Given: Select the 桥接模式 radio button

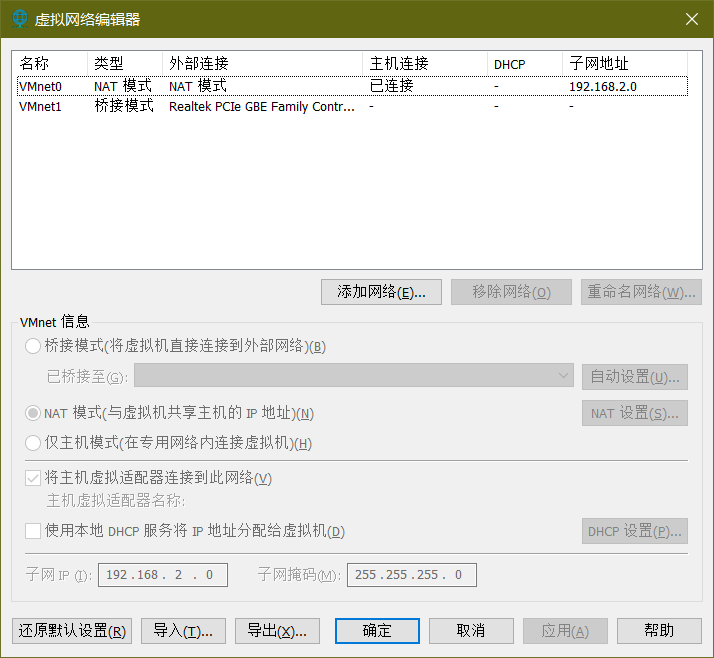Looking at the screenshot, I should point(33,347).
